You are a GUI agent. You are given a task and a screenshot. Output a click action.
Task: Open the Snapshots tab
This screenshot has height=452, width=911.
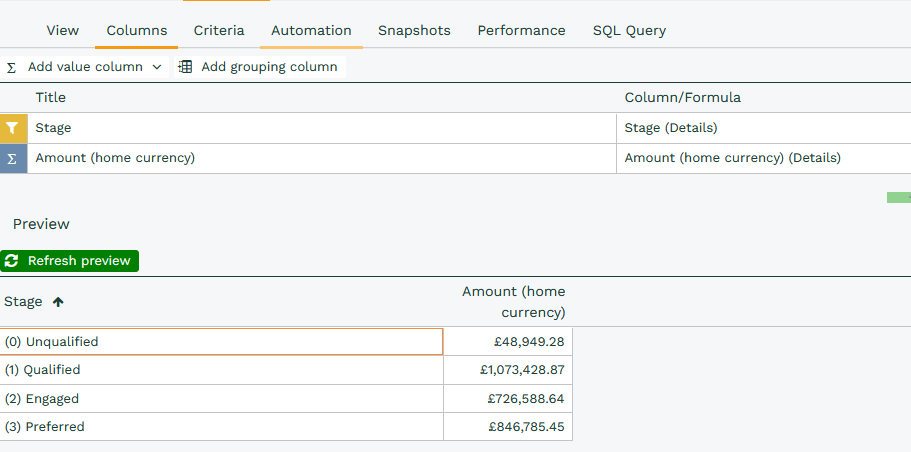tap(414, 31)
